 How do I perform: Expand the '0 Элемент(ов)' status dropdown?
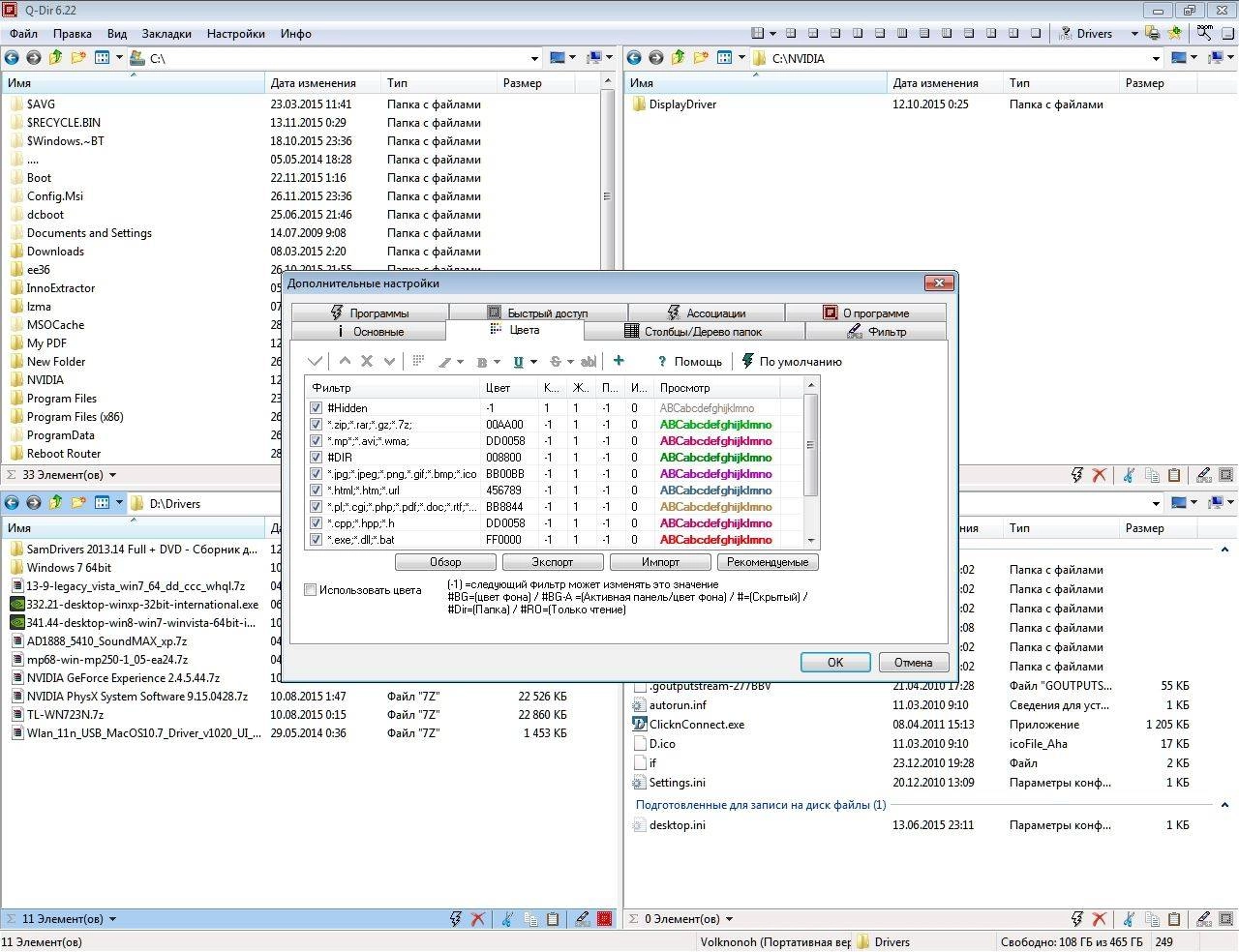pyautogui.click(x=729, y=919)
